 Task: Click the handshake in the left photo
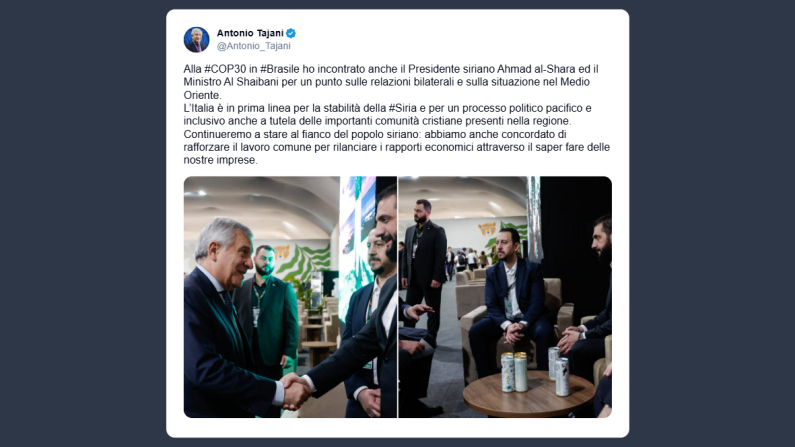[x=296, y=391]
